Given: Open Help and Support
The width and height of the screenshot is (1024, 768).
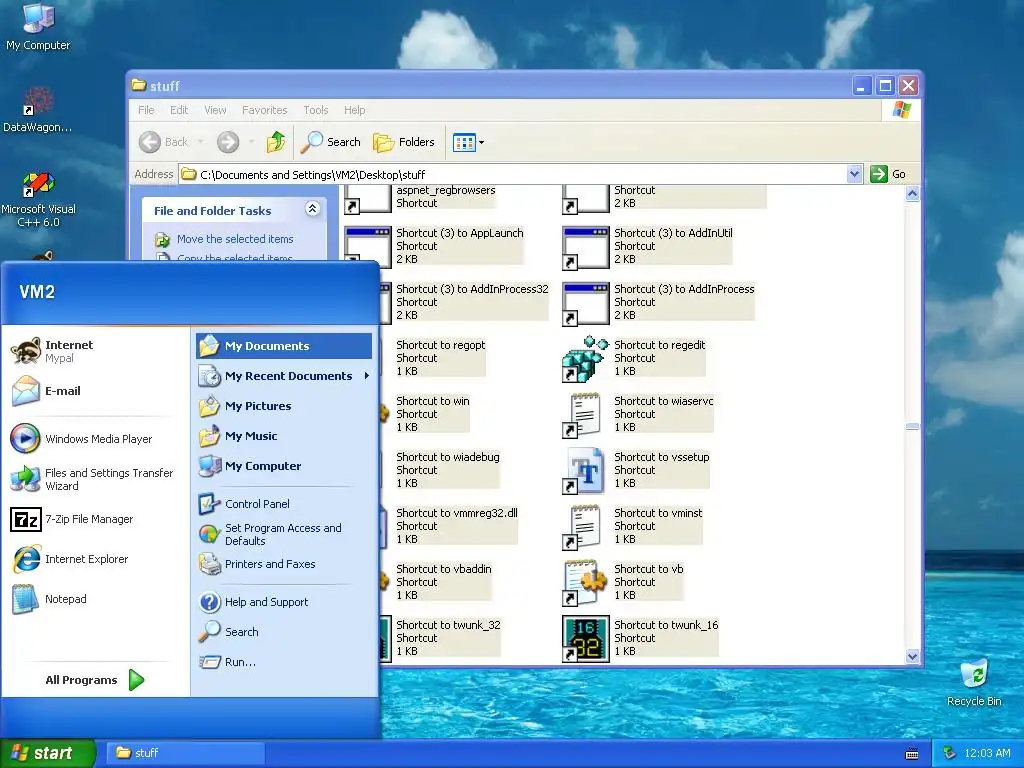Looking at the screenshot, I should click(x=253, y=602).
